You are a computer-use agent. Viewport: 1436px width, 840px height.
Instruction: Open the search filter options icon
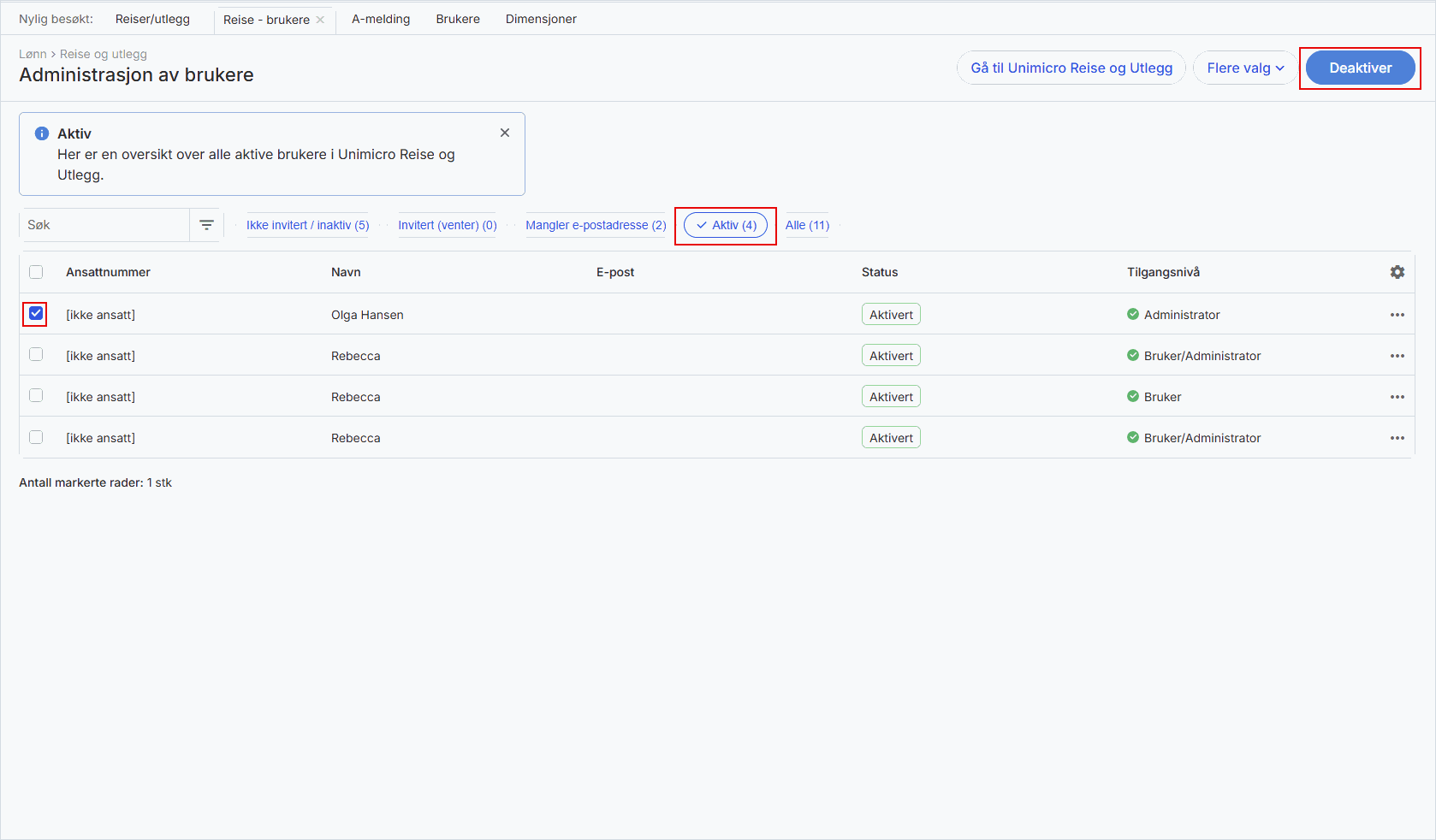click(x=206, y=225)
